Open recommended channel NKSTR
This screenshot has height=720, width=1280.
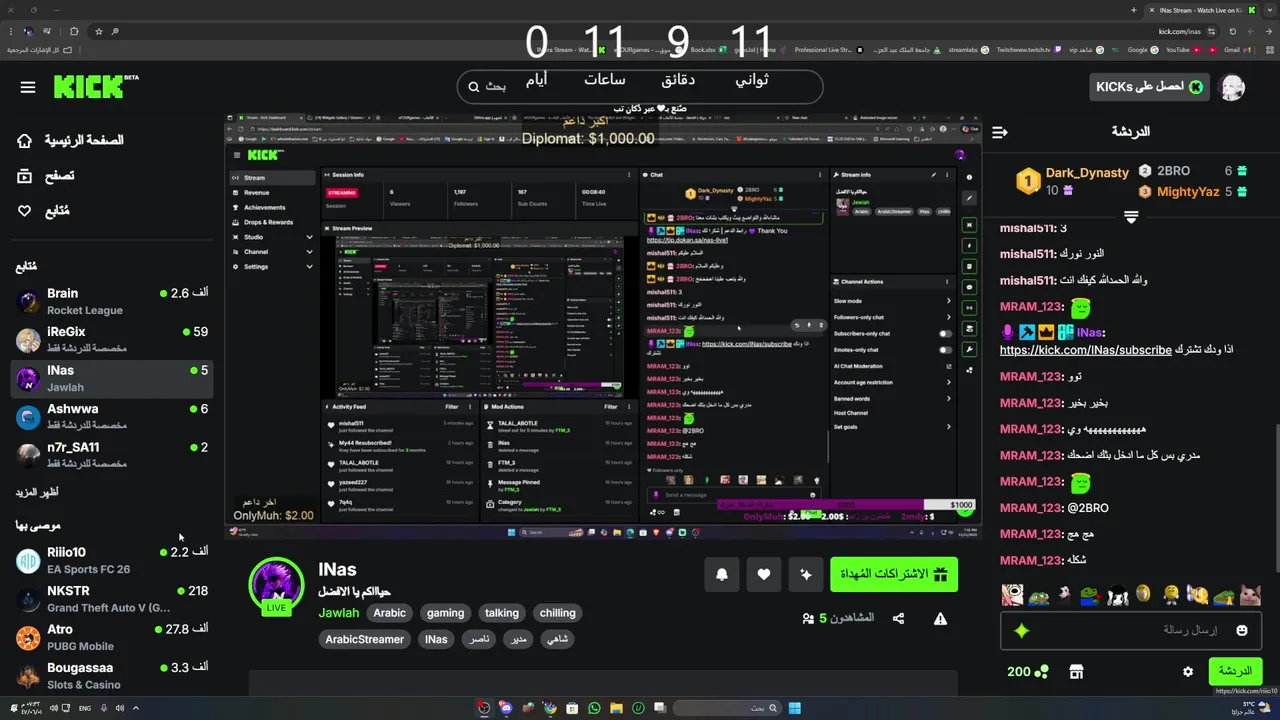(x=112, y=599)
